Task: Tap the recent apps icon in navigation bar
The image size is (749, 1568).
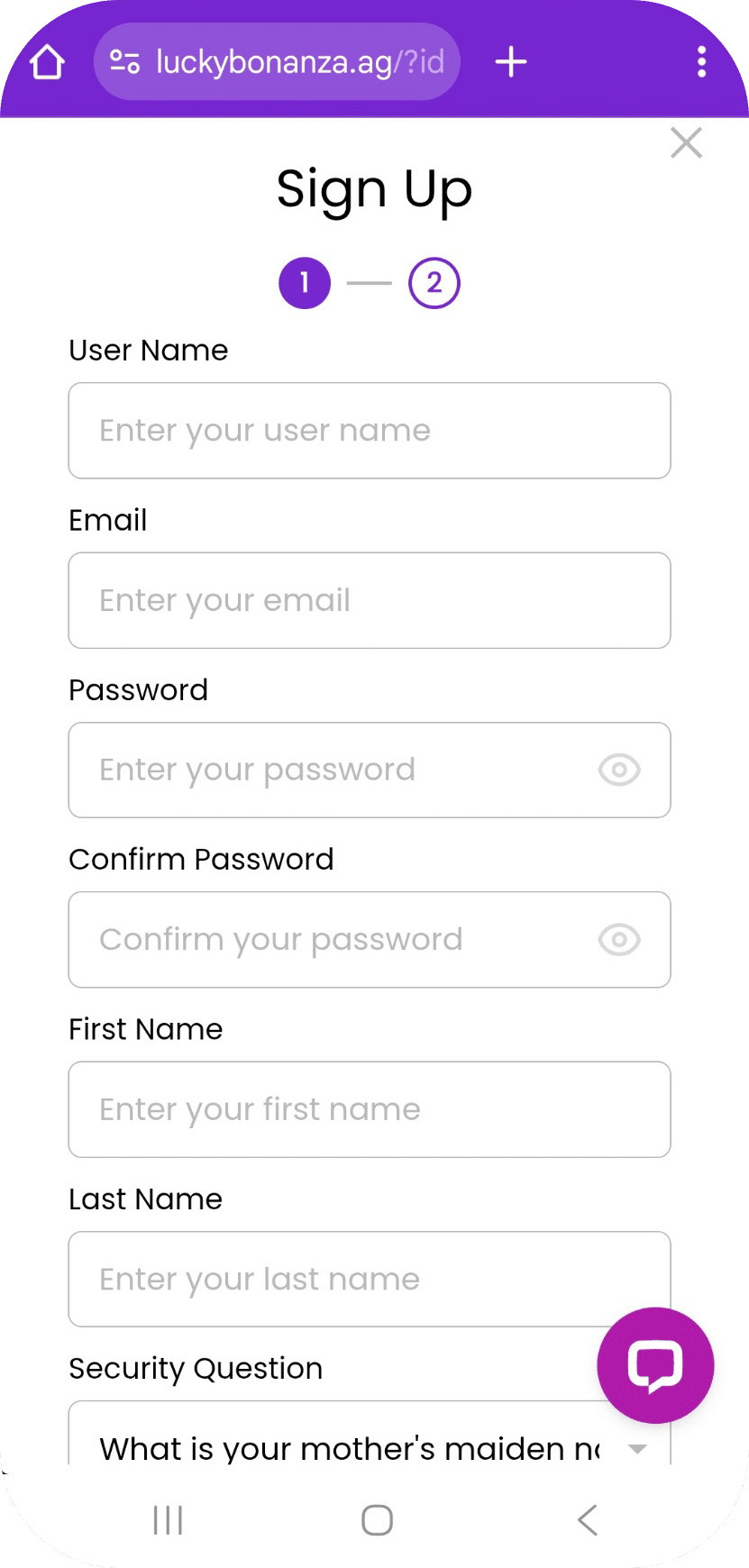Action: (x=168, y=1520)
